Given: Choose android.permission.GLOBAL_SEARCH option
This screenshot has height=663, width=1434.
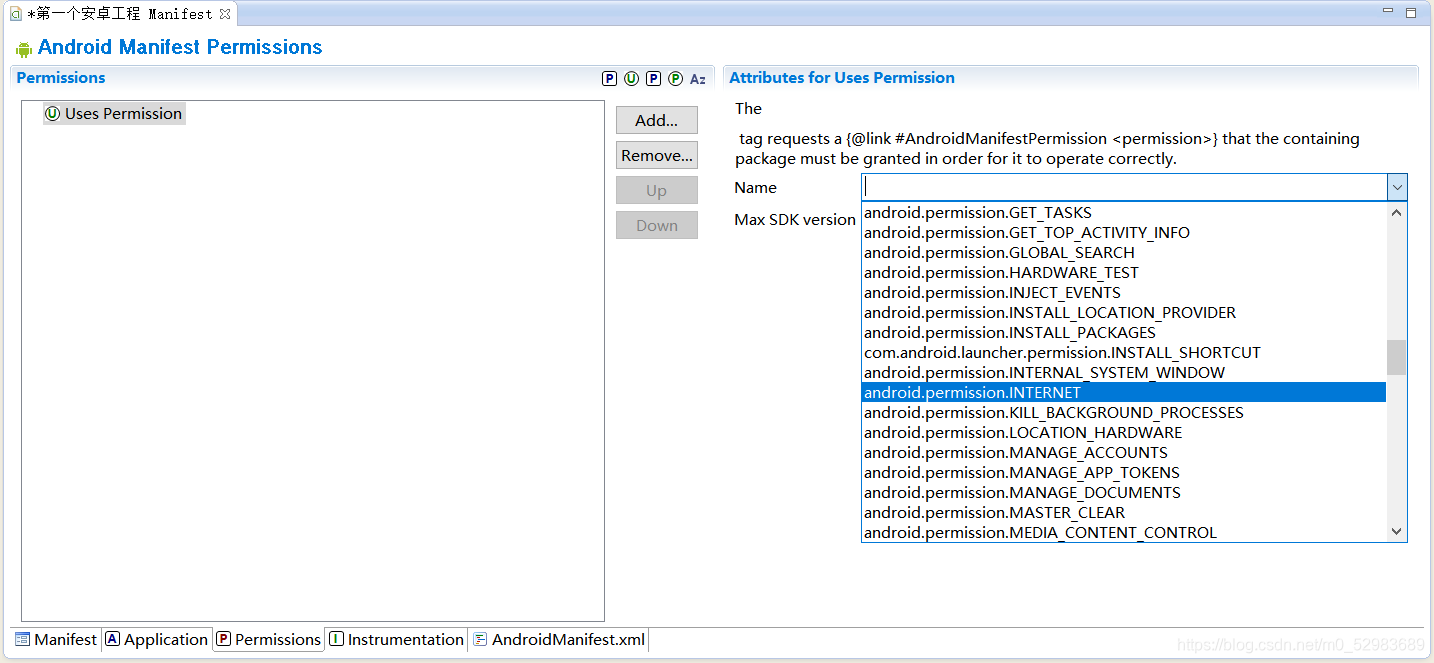Looking at the screenshot, I should [x=1124, y=253].
